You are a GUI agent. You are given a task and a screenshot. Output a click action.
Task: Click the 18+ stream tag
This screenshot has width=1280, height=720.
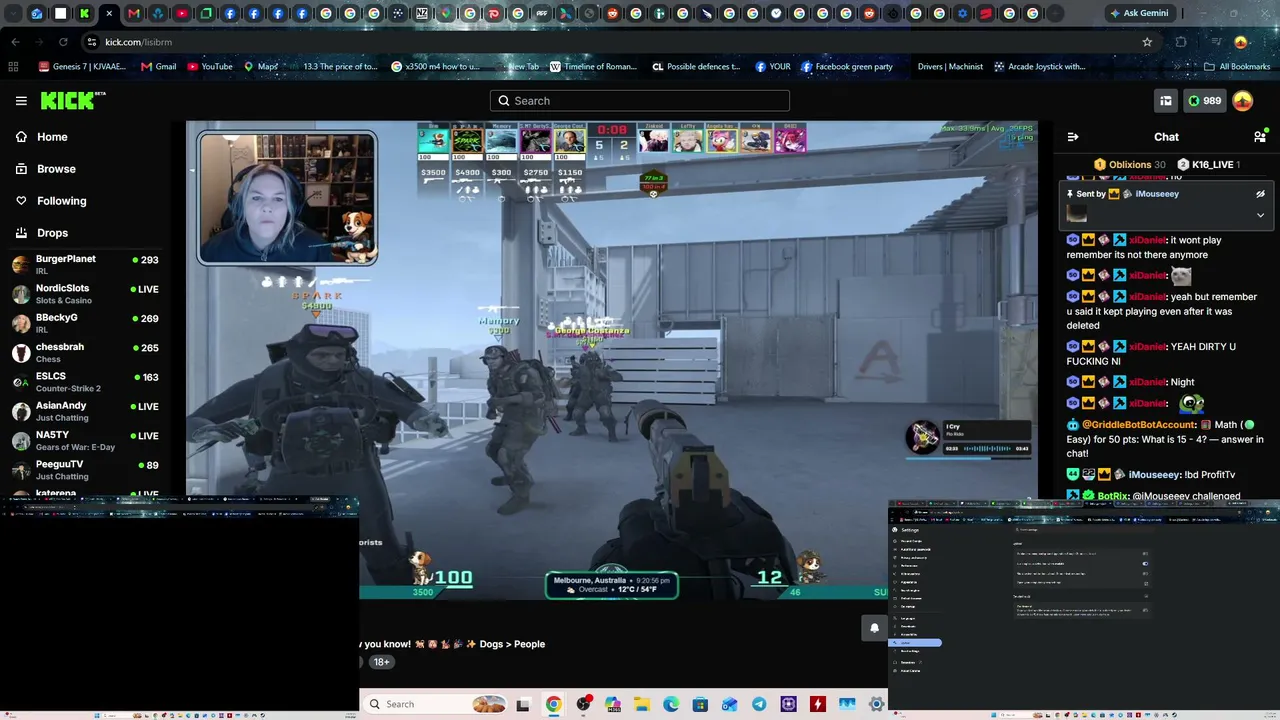pyautogui.click(x=381, y=662)
